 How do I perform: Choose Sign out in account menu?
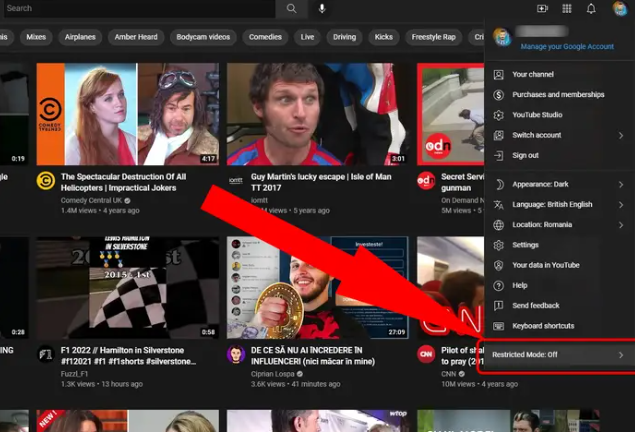point(560,155)
